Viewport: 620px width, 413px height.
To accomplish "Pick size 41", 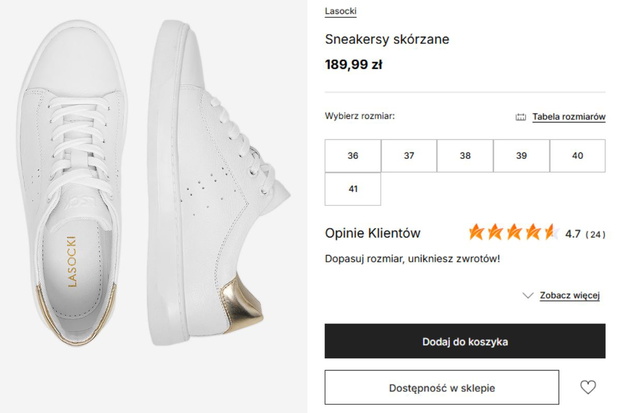I will coord(353,189).
